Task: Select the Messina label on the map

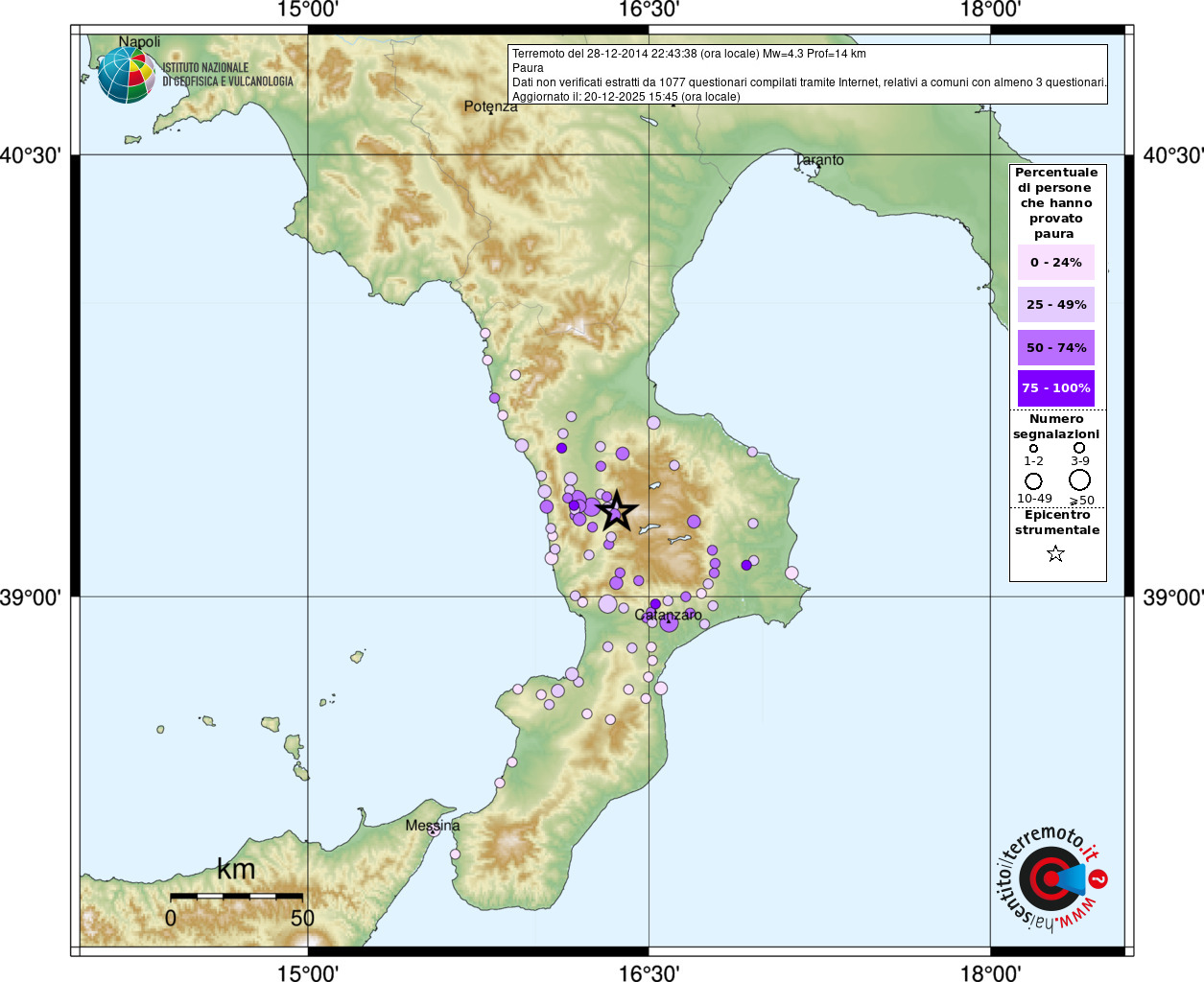Action: click(432, 826)
